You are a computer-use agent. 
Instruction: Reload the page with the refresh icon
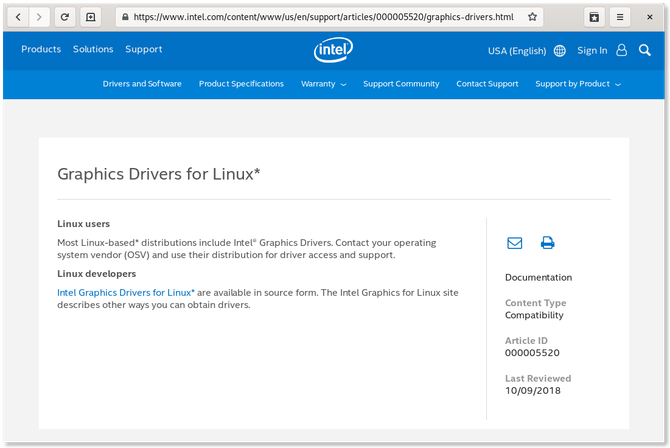coord(65,17)
